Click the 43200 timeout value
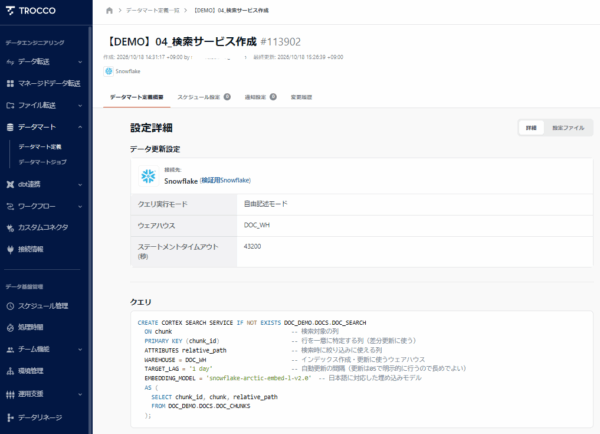 (x=252, y=246)
